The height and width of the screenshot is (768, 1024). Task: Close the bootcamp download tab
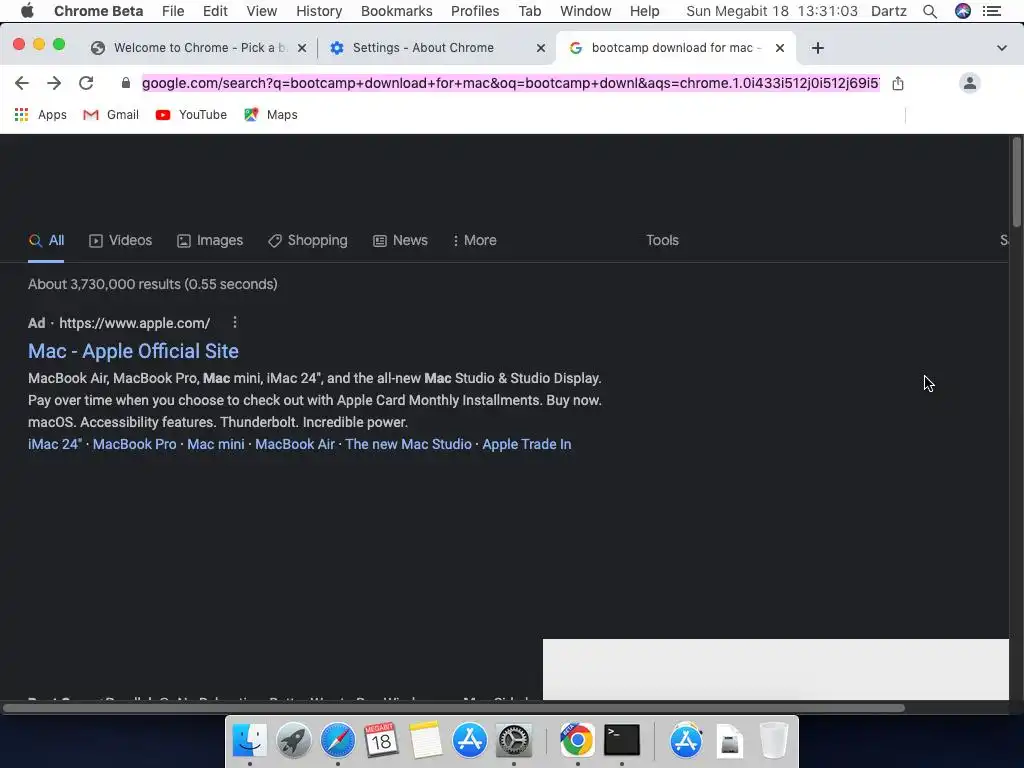click(780, 48)
